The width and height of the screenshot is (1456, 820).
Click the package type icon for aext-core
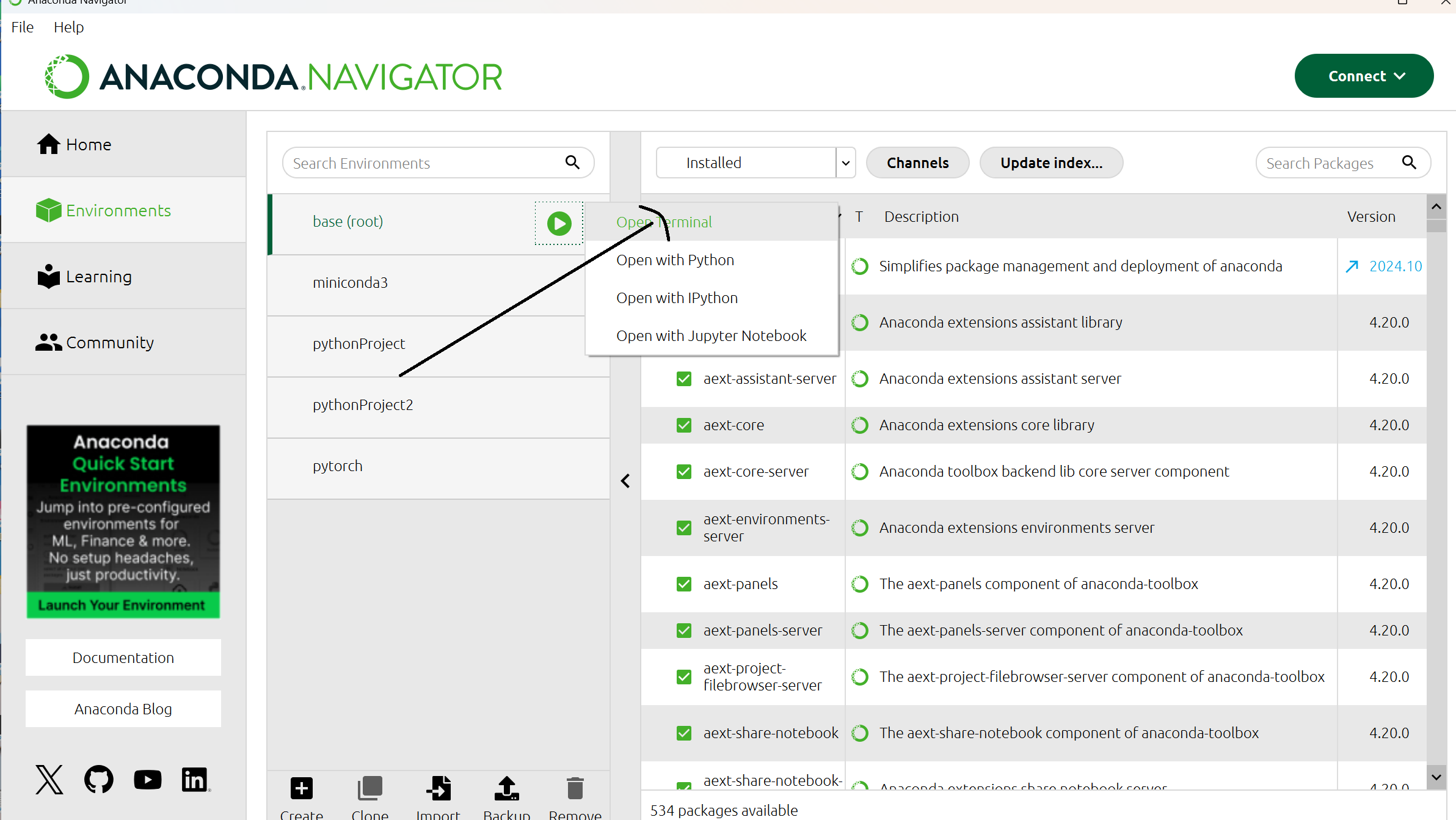[x=860, y=425]
